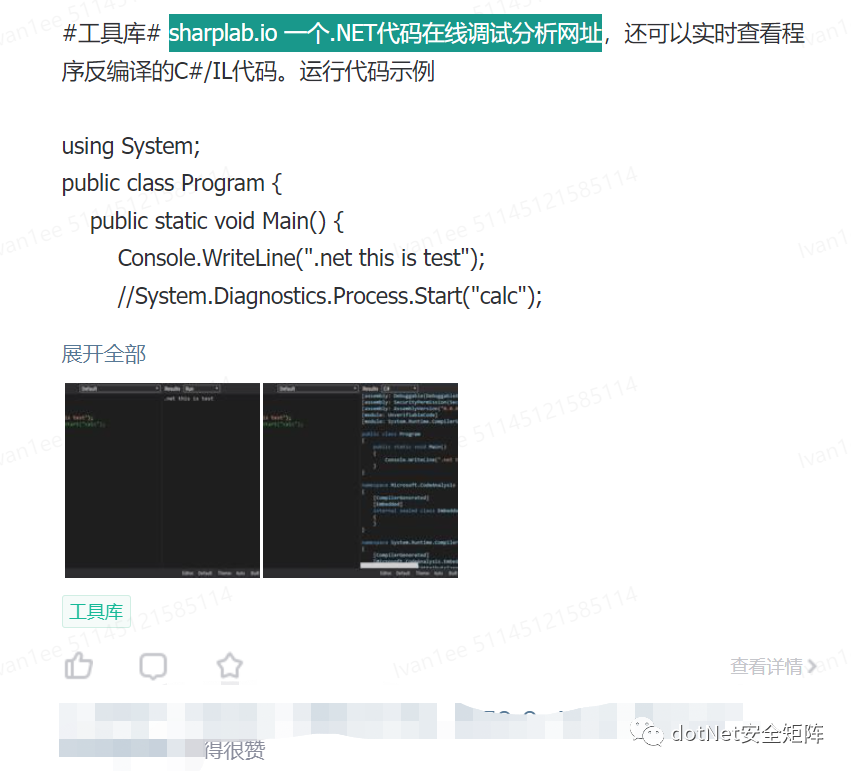Viewport: 851px width, 771px height.
Task: Click the 'using System;' code line
Action: 131,146
